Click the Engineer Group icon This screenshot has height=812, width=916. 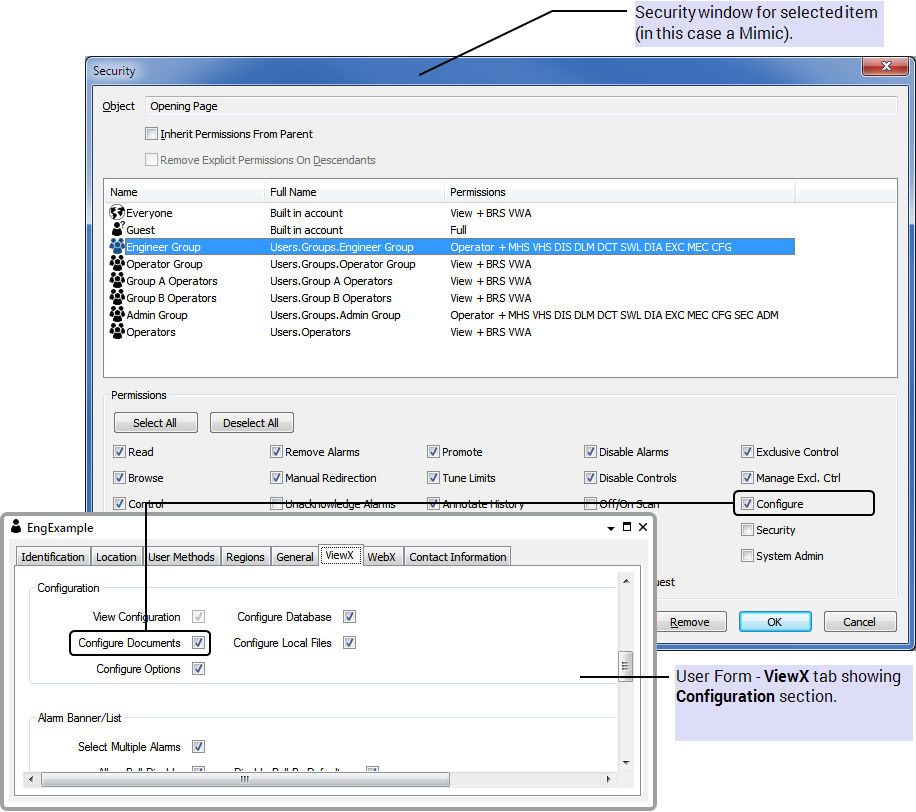117,246
